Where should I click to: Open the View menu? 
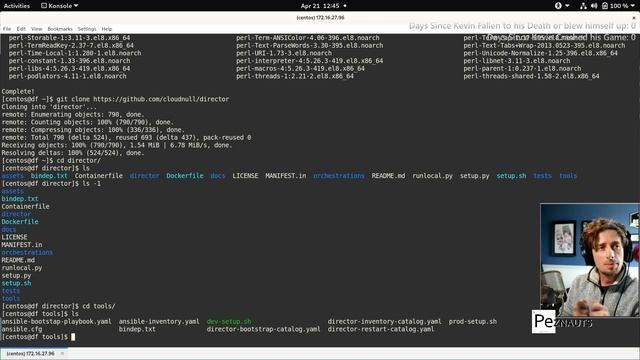tap(36, 29)
